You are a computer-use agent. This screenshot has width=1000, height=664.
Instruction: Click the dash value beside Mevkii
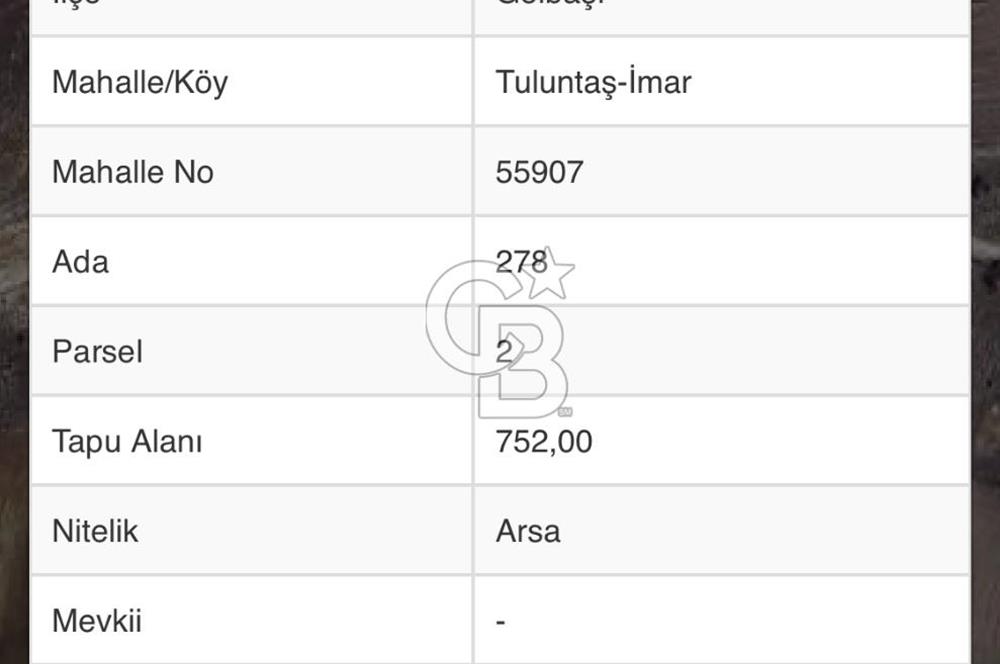tap(501, 622)
